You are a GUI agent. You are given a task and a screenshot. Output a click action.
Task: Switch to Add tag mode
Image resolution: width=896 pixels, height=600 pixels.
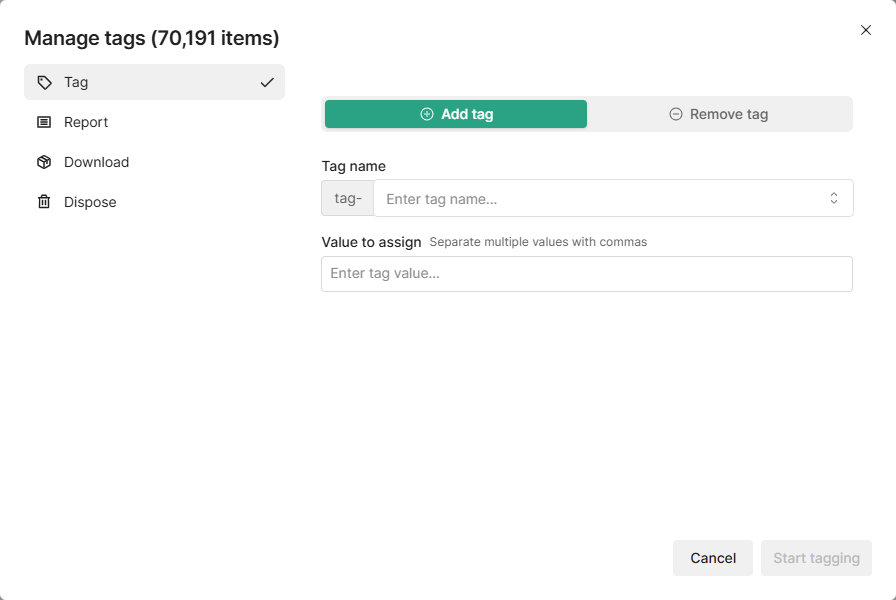(456, 114)
